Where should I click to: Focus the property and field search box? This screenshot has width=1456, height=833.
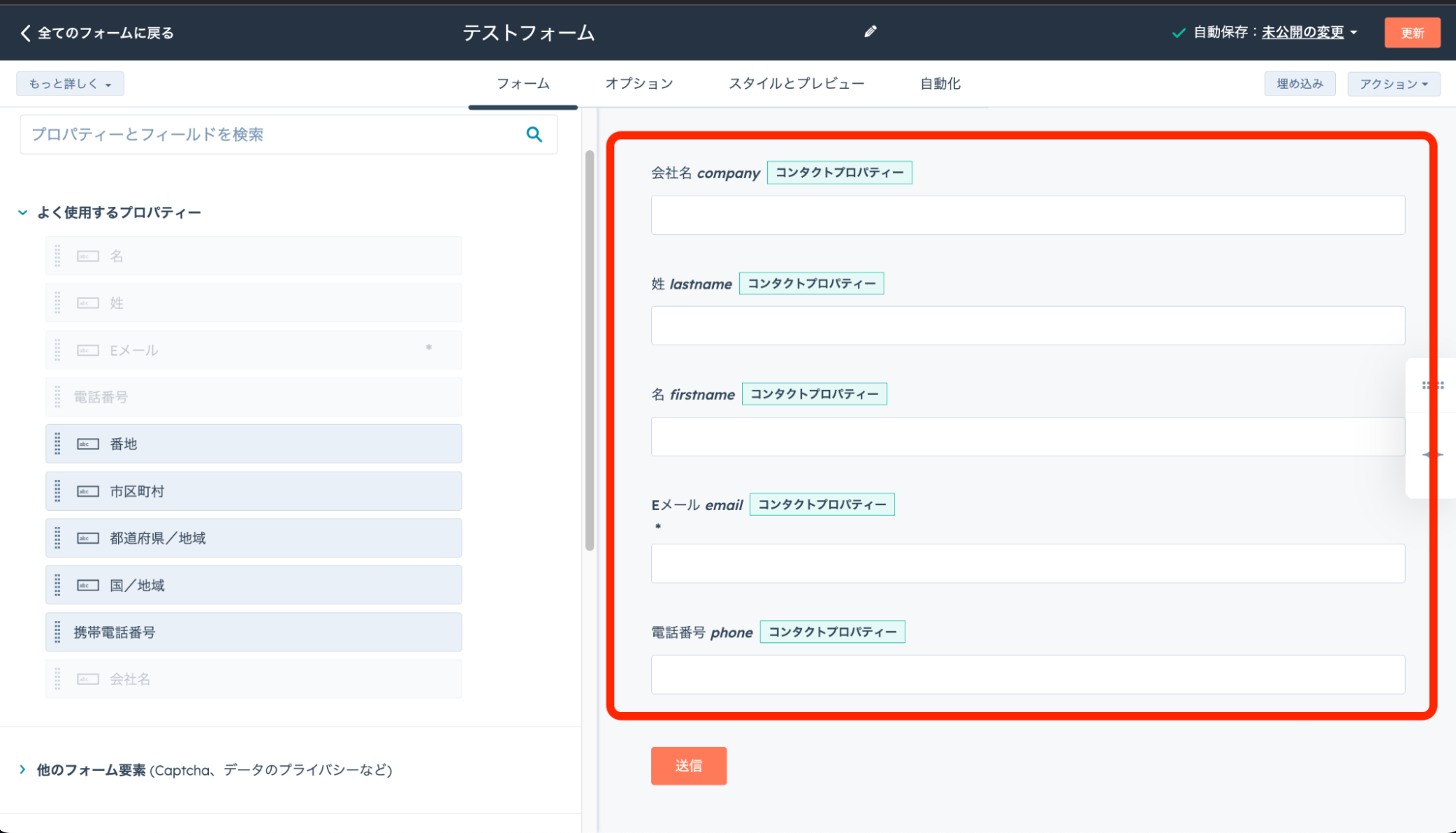pos(288,134)
